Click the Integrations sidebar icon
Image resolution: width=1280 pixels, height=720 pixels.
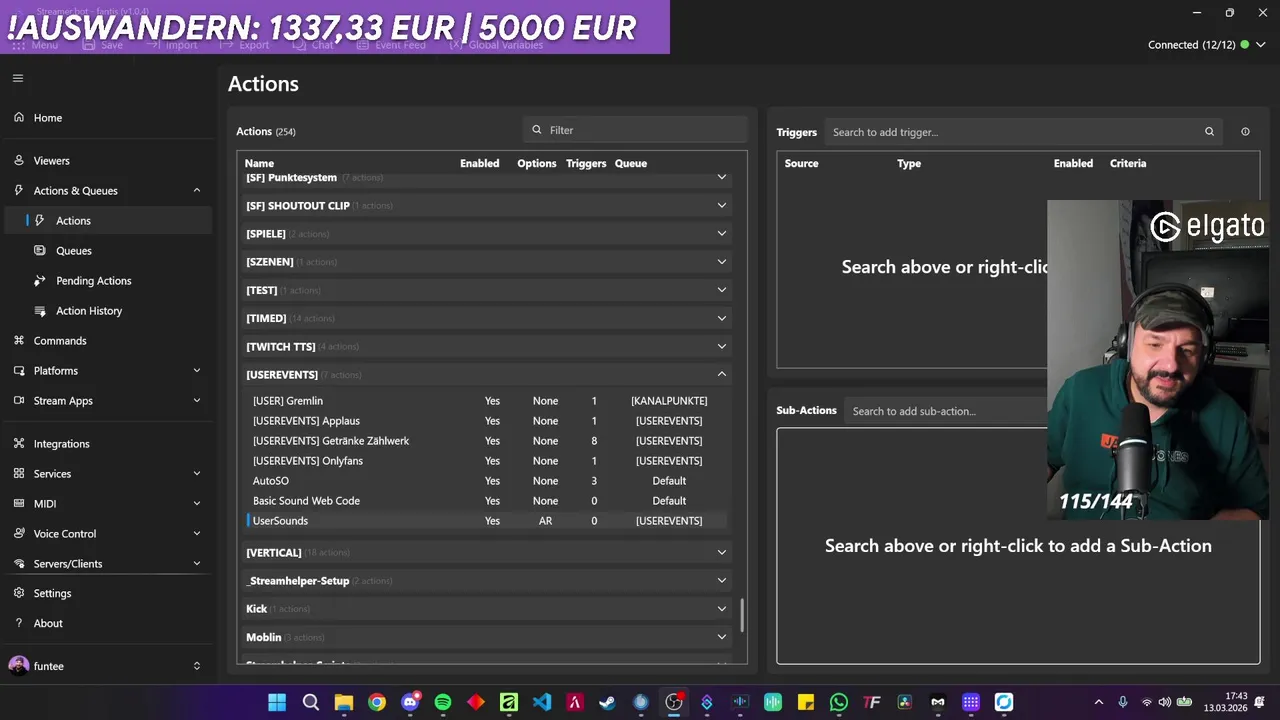[x=19, y=443]
